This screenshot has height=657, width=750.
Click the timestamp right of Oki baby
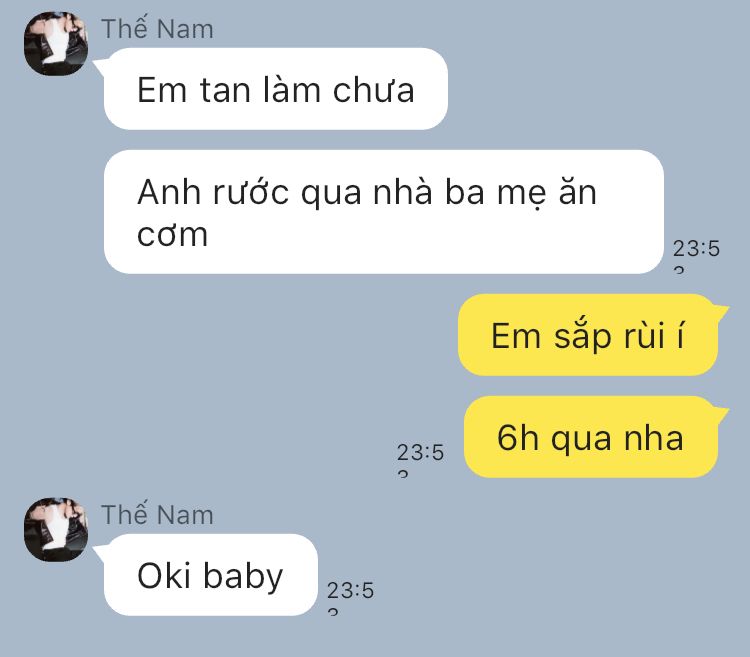(x=350, y=597)
